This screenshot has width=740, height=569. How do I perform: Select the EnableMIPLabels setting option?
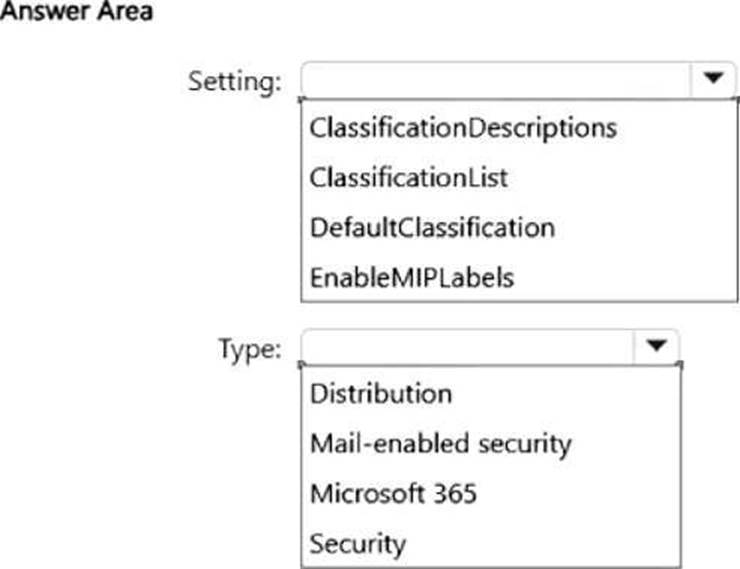tap(412, 277)
